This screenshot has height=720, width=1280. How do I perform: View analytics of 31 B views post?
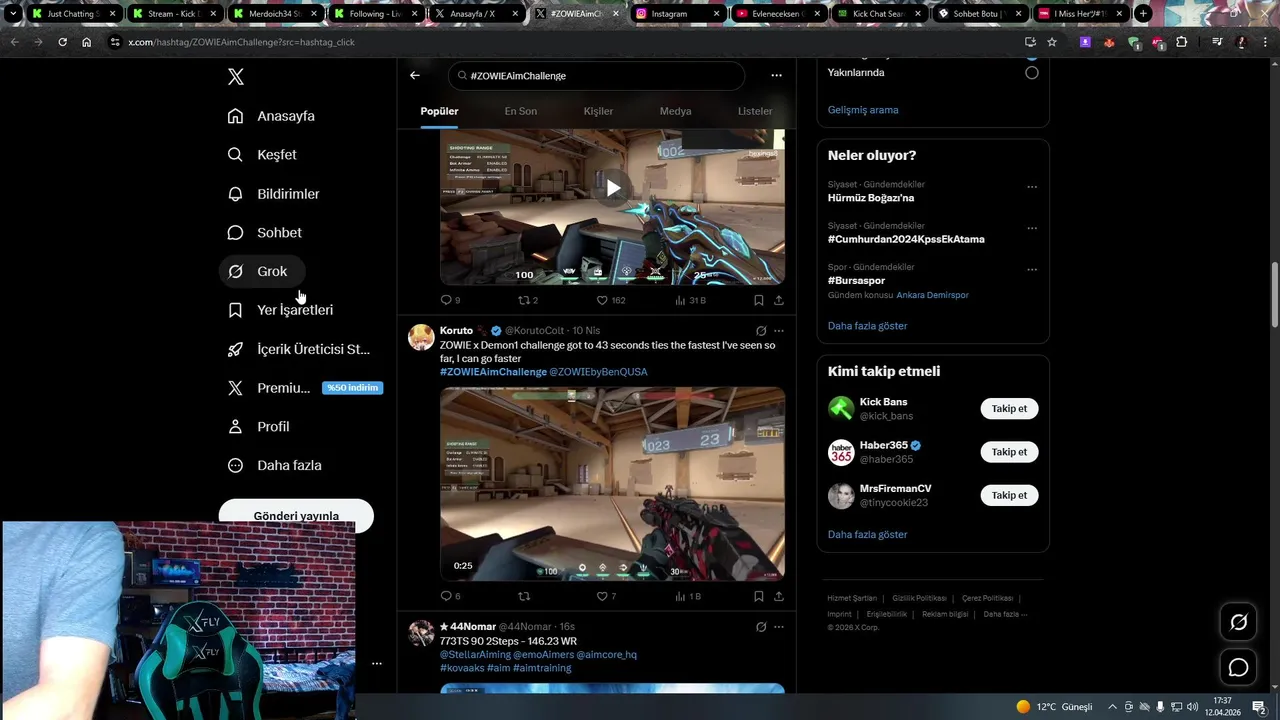click(690, 300)
